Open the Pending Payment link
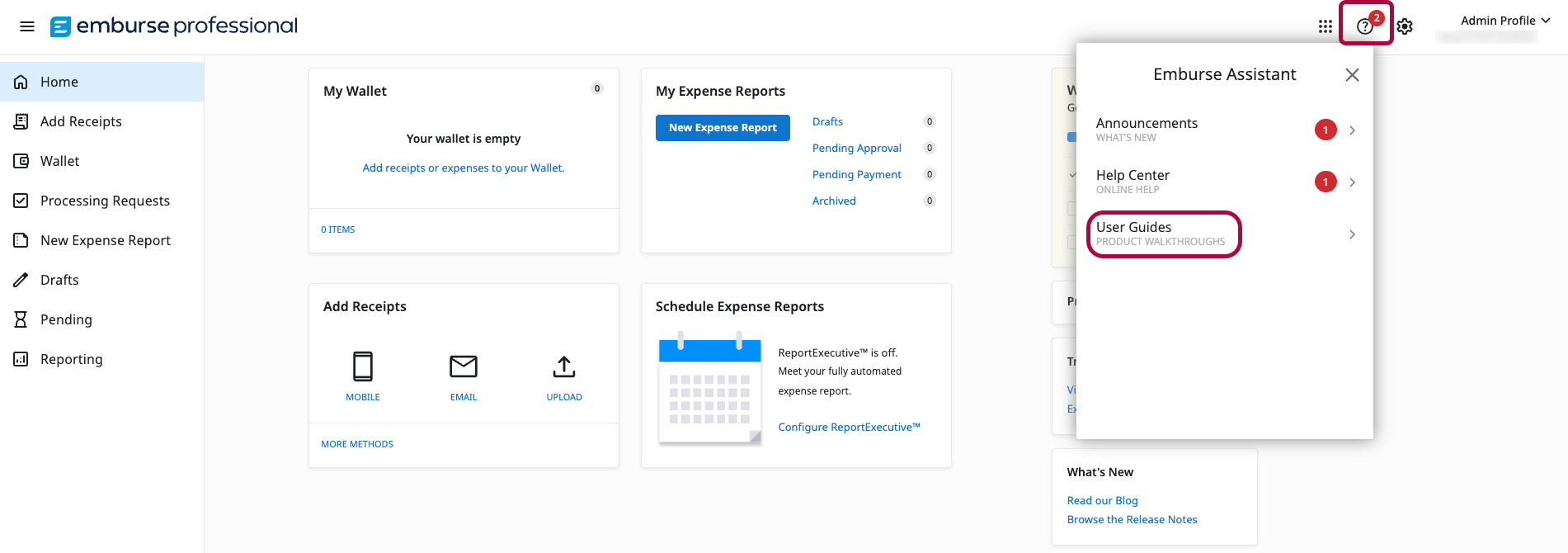 click(857, 174)
